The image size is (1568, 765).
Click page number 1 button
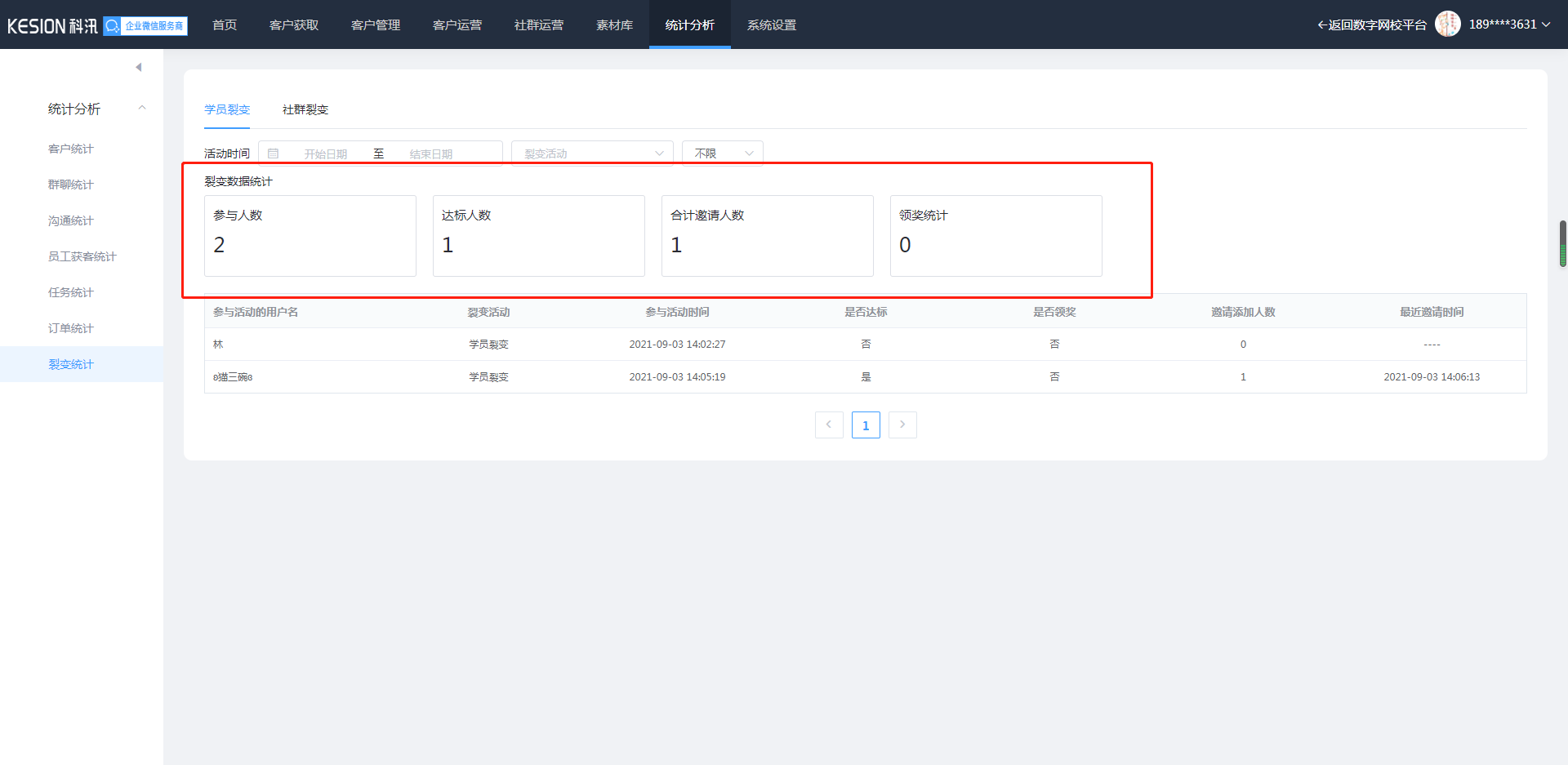[x=866, y=425]
